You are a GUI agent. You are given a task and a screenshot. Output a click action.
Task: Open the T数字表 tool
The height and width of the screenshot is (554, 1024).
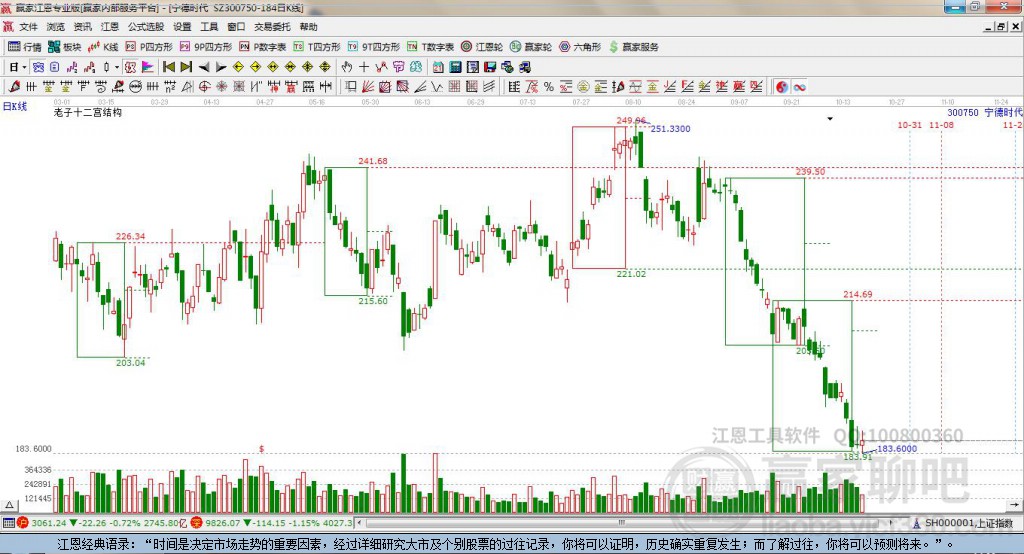[430, 47]
